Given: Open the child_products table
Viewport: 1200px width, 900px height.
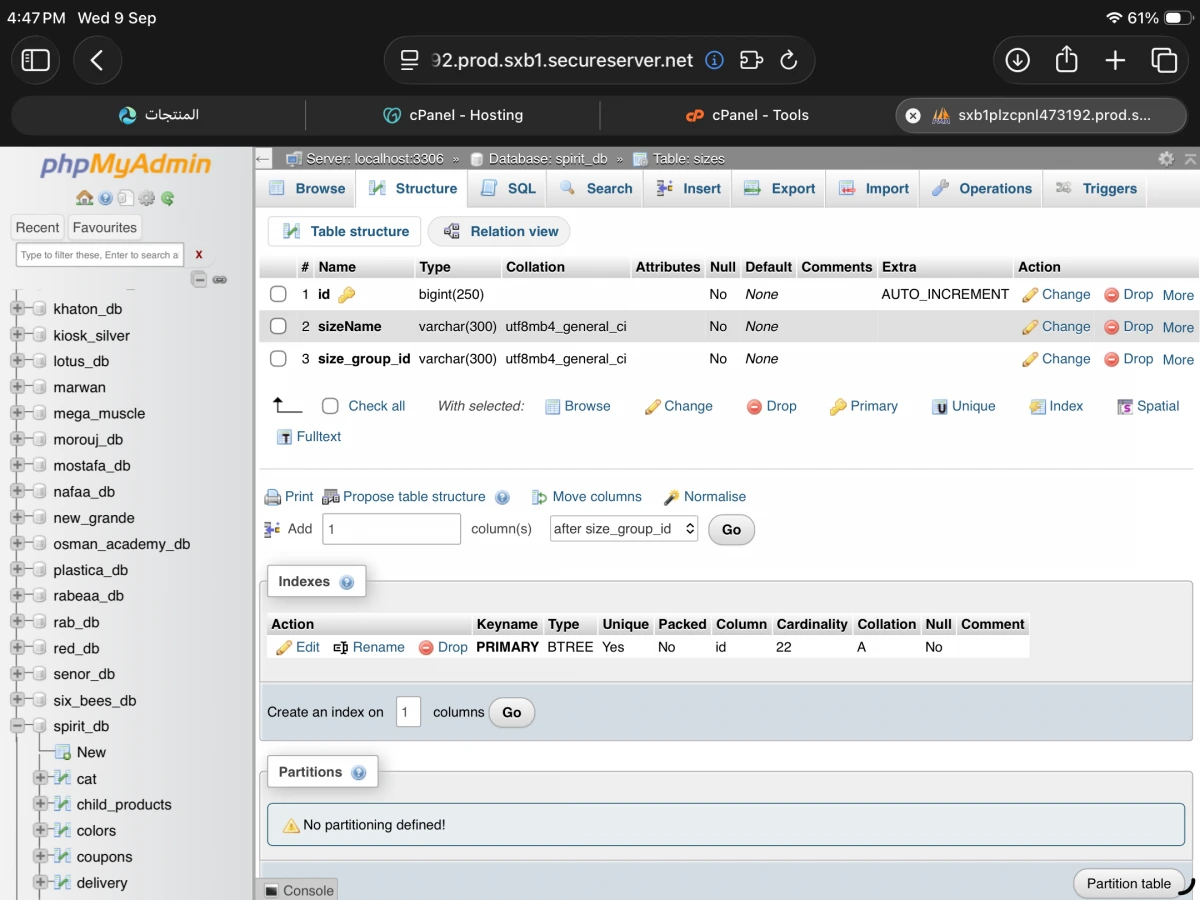Looking at the screenshot, I should [x=124, y=805].
